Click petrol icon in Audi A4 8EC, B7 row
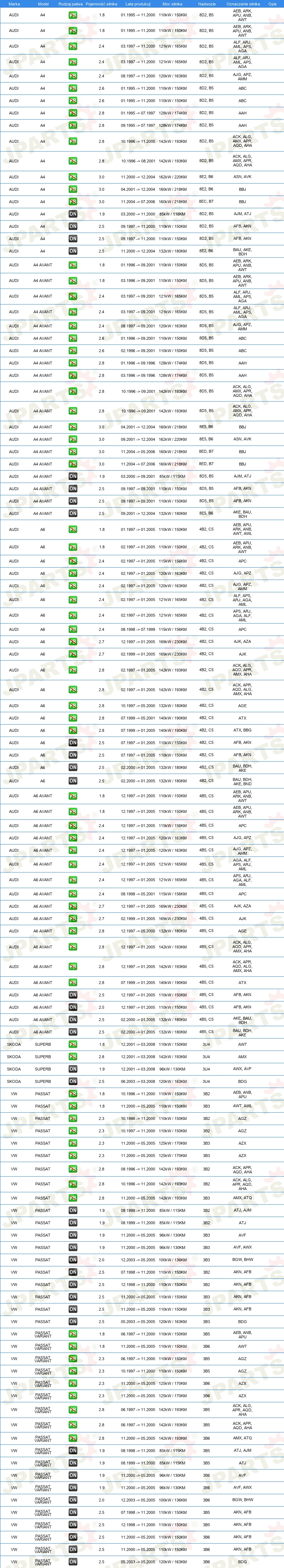The image size is (284, 1568). (72, 201)
